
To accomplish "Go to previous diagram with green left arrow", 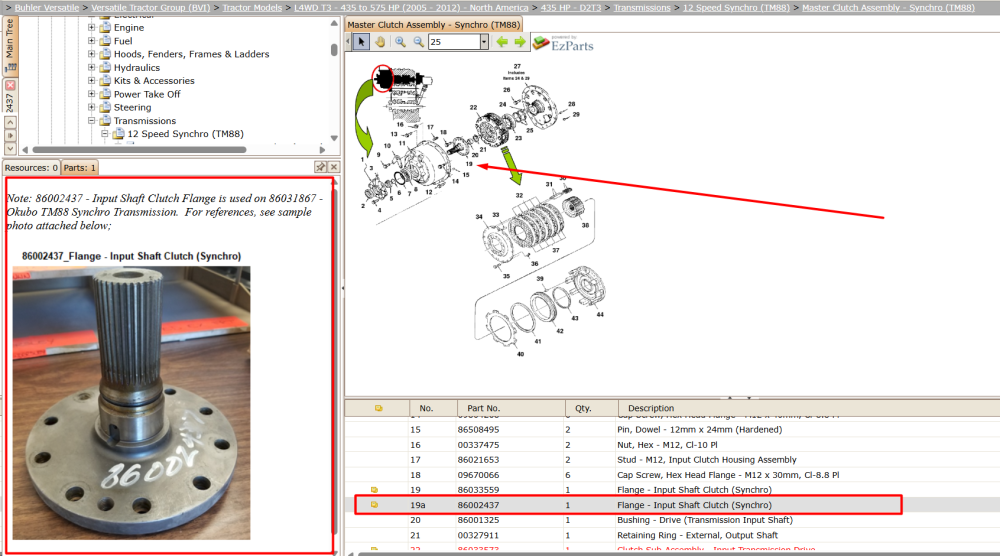I will (x=502, y=42).
